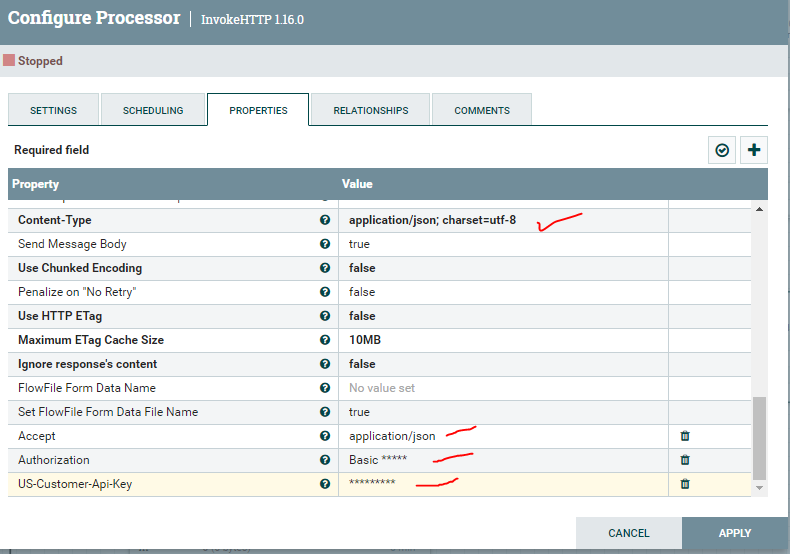790x554 pixels.
Task: Add a new property with plus icon
Action: point(754,150)
